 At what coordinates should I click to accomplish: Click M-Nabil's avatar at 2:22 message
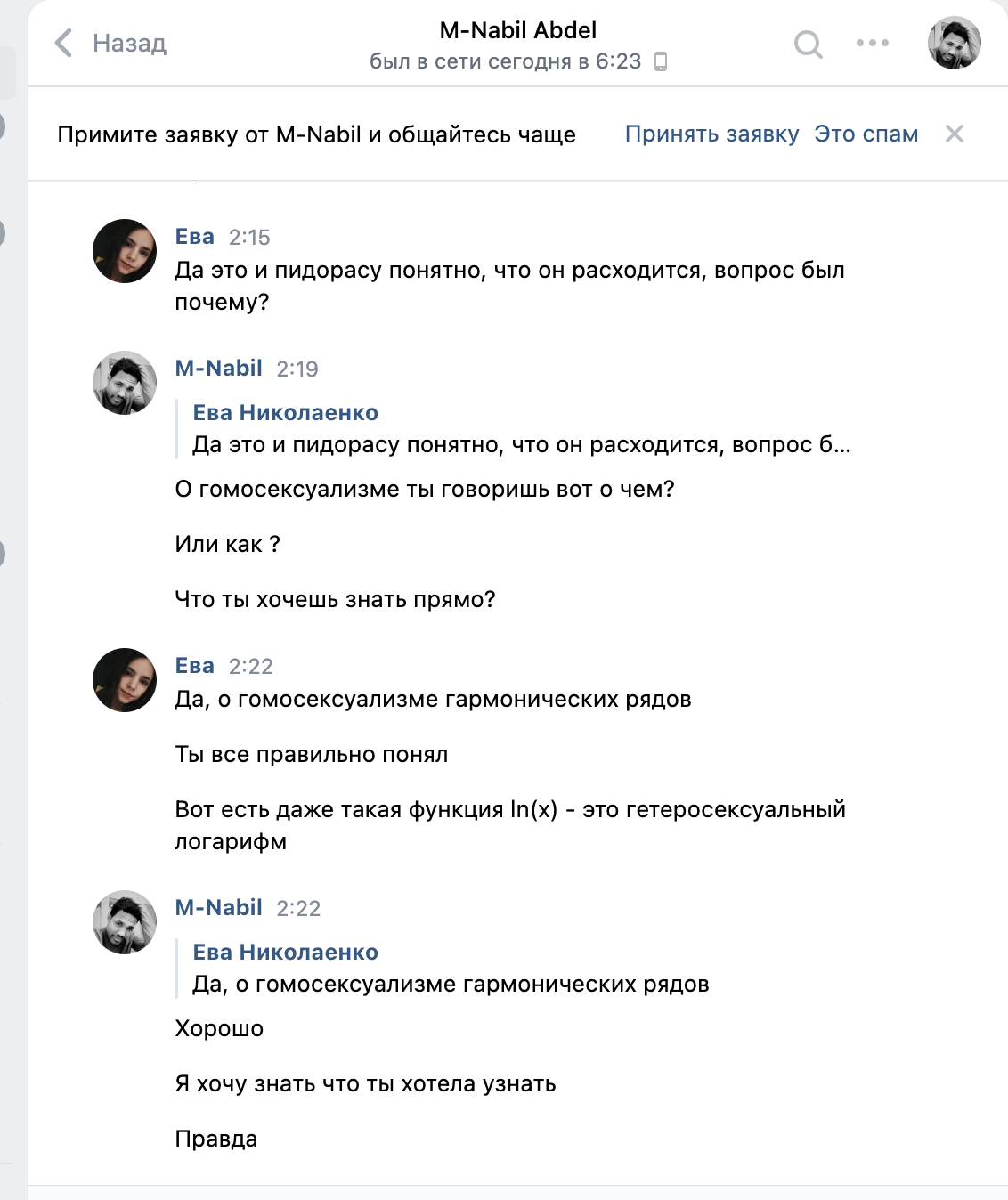(x=125, y=922)
